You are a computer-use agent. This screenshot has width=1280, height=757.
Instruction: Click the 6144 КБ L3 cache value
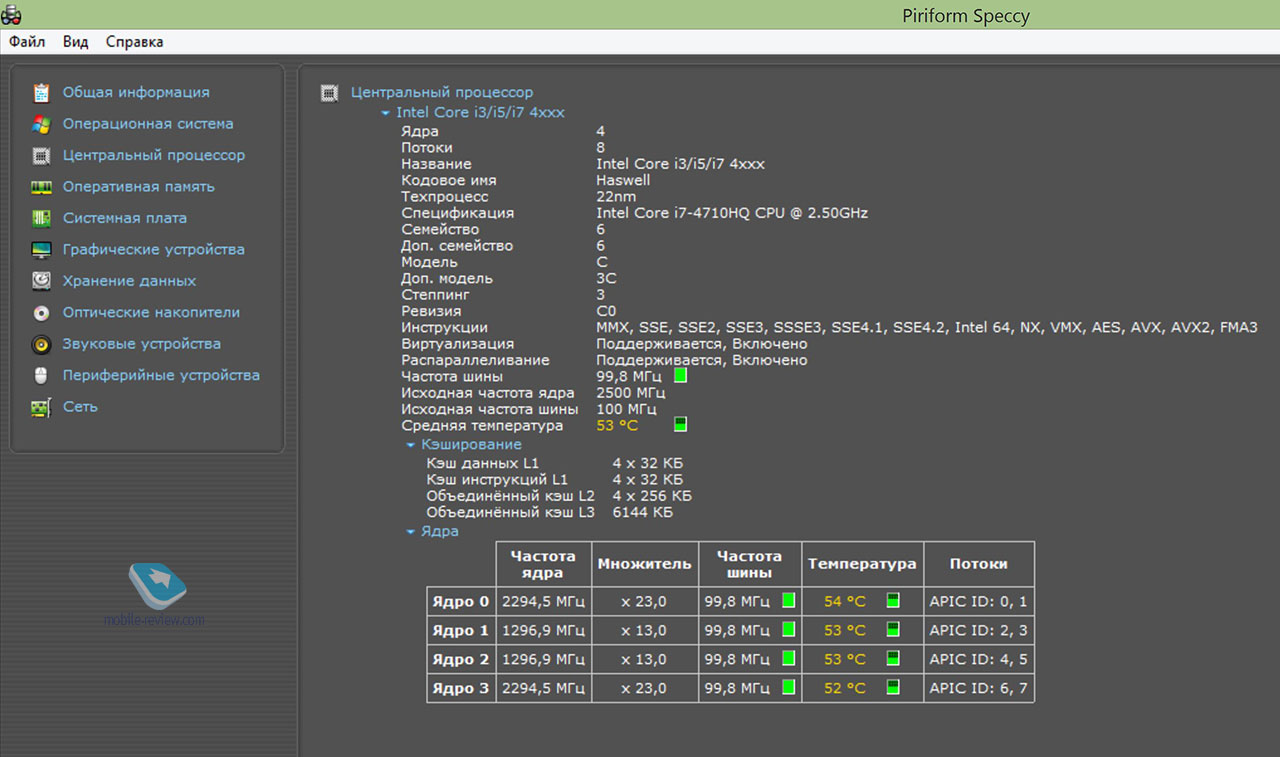tap(643, 511)
